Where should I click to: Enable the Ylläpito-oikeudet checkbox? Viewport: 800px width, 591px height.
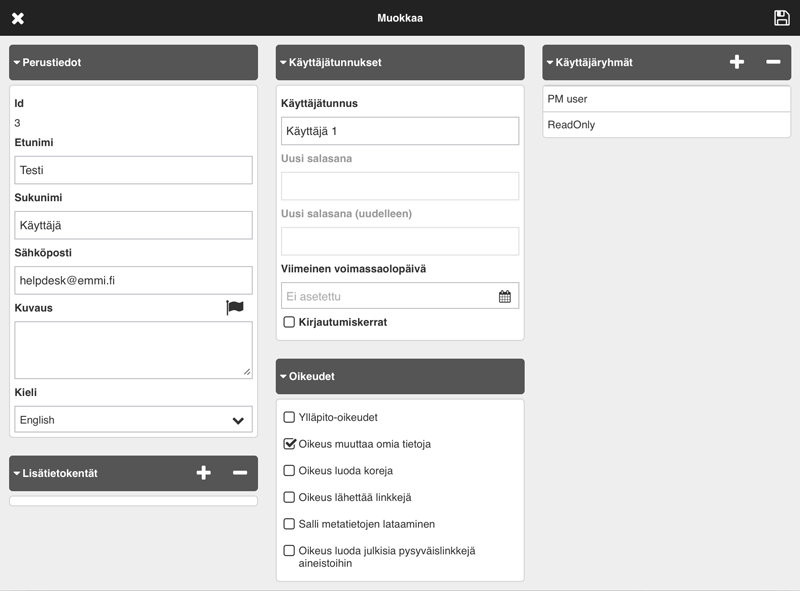click(290, 418)
